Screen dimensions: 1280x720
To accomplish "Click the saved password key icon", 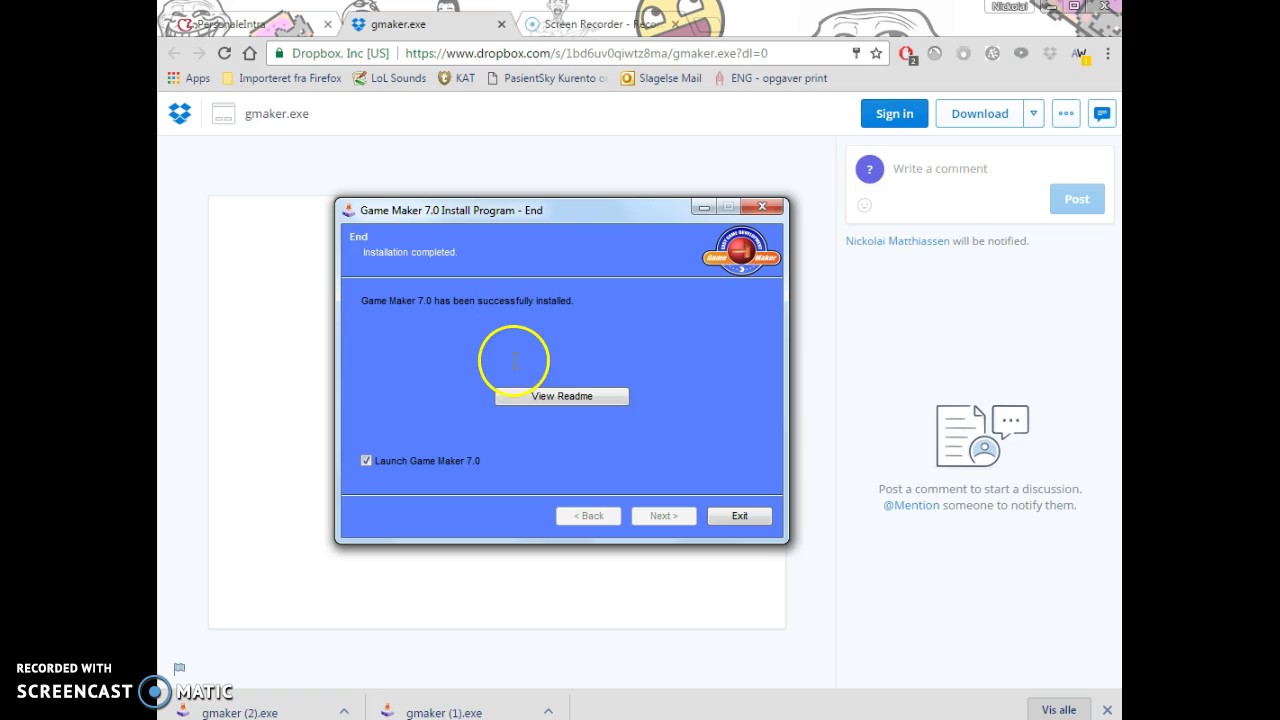I will coord(856,53).
